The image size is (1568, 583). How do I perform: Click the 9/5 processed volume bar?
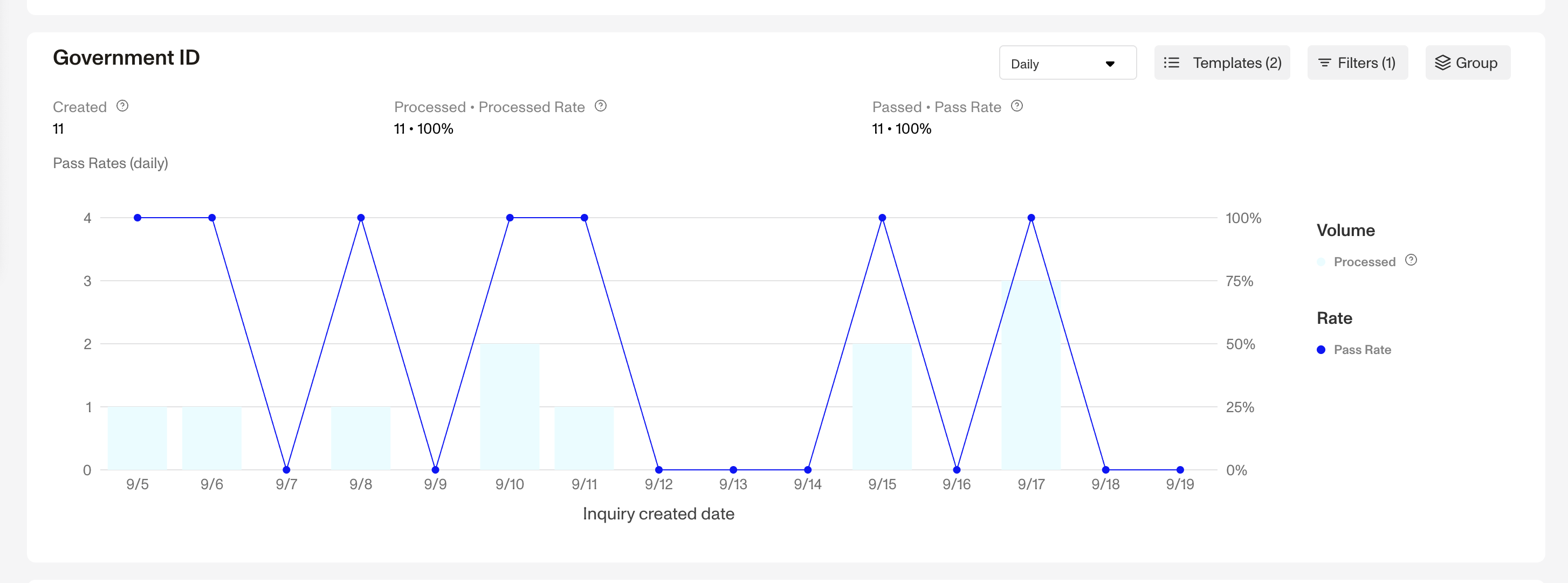click(x=137, y=438)
